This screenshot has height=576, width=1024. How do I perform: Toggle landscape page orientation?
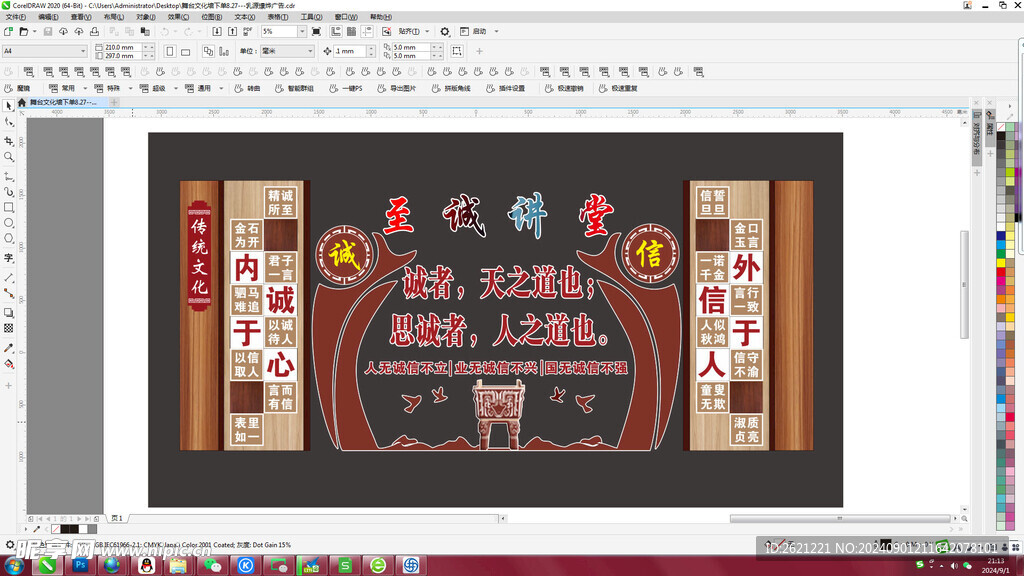(x=187, y=51)
